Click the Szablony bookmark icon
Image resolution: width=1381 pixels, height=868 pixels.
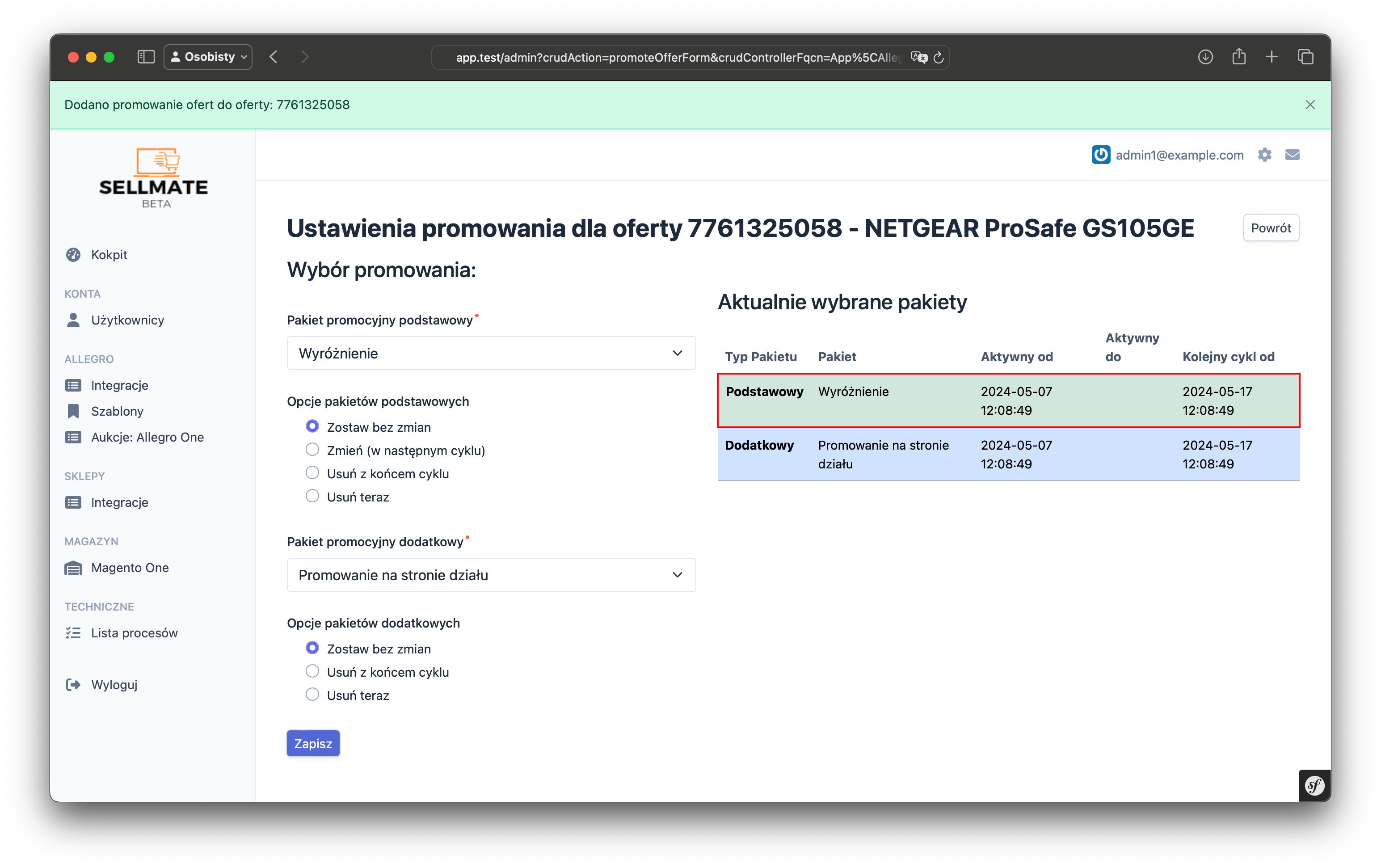(x=73, y=411)
